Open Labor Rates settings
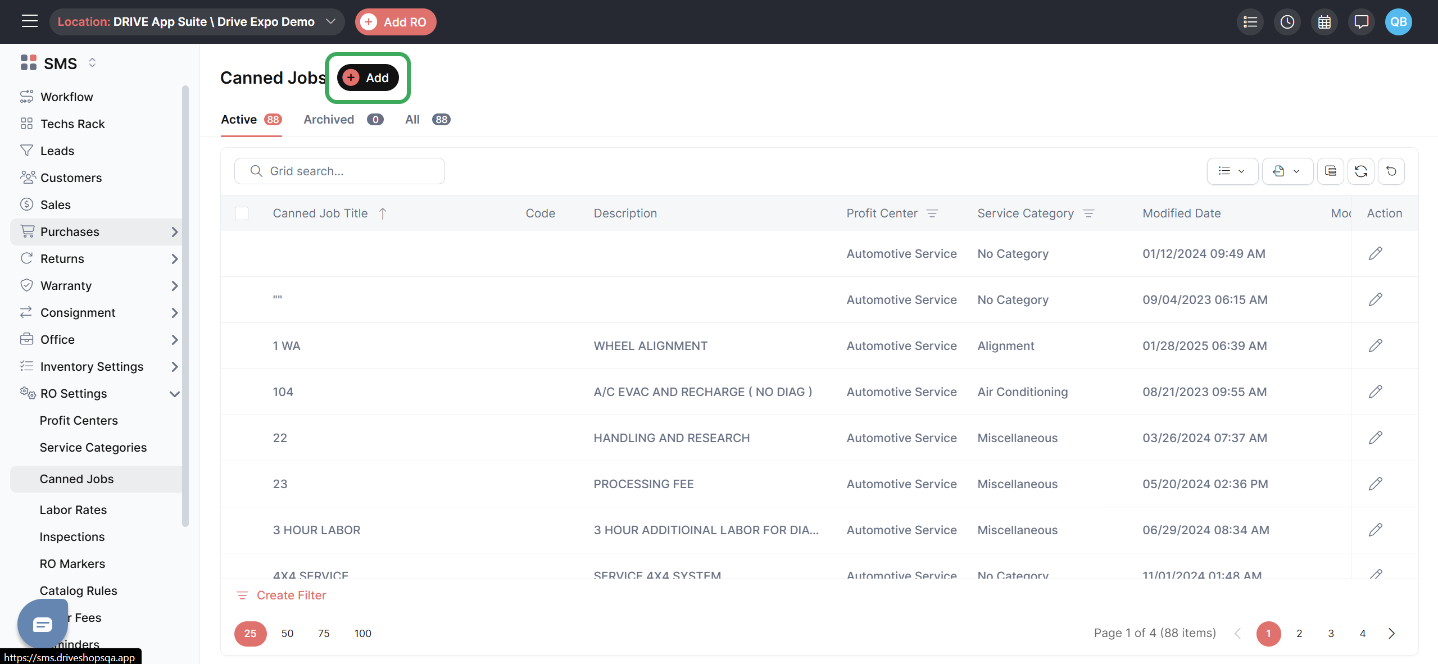The height and width of the screenshot is (664, 1438). pos(73,510)
